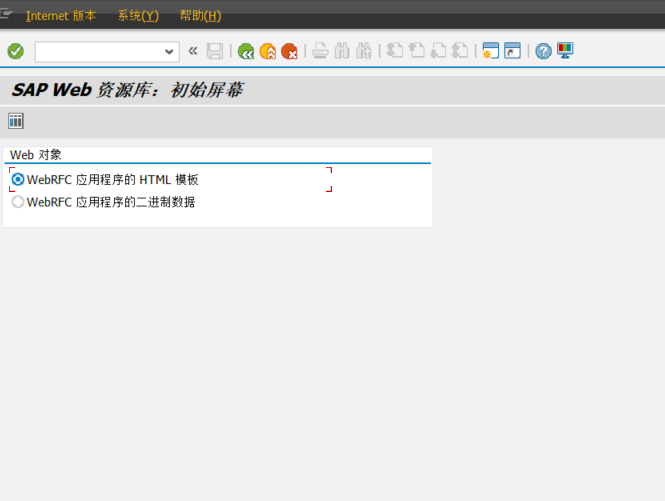Go to first page icon
This screenshot has width=665, height=501.
point(395,51)
